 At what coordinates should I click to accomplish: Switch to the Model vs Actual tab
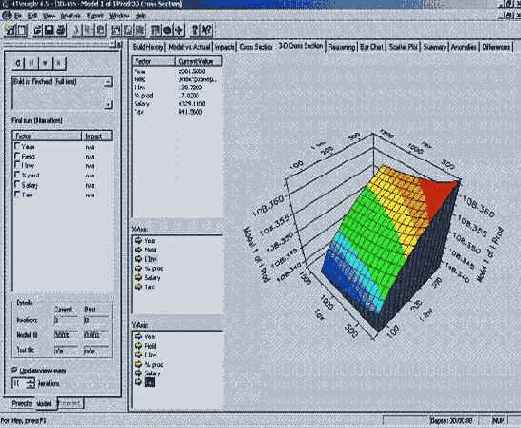click(189, 47)
